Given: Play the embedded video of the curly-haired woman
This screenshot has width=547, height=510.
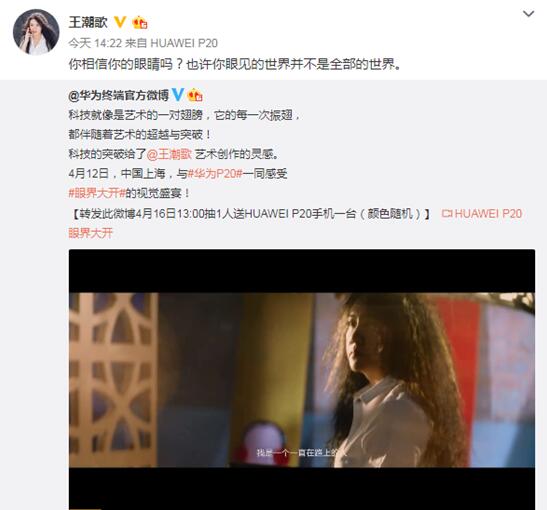Looking at the screenshot, I should (x=302, y=380).
